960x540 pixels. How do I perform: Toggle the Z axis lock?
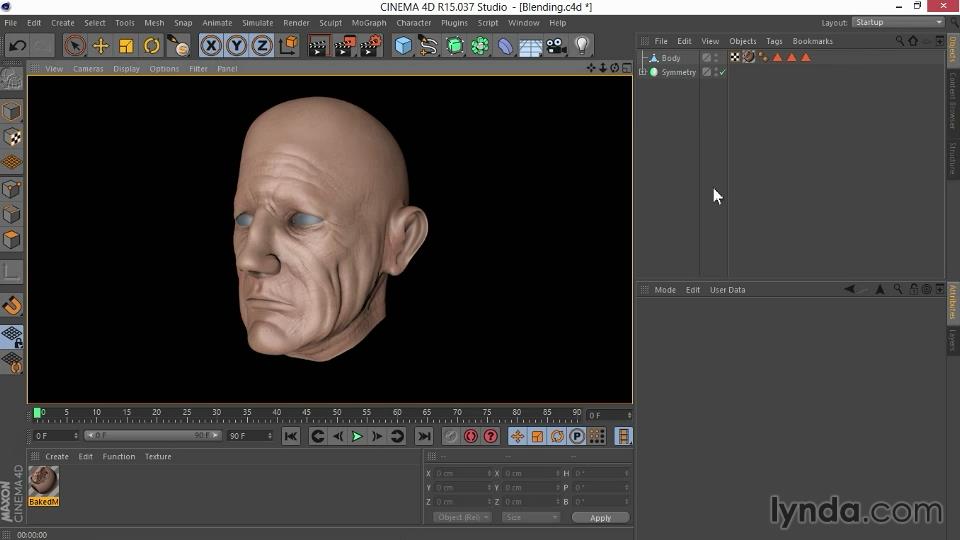(262, 46)
